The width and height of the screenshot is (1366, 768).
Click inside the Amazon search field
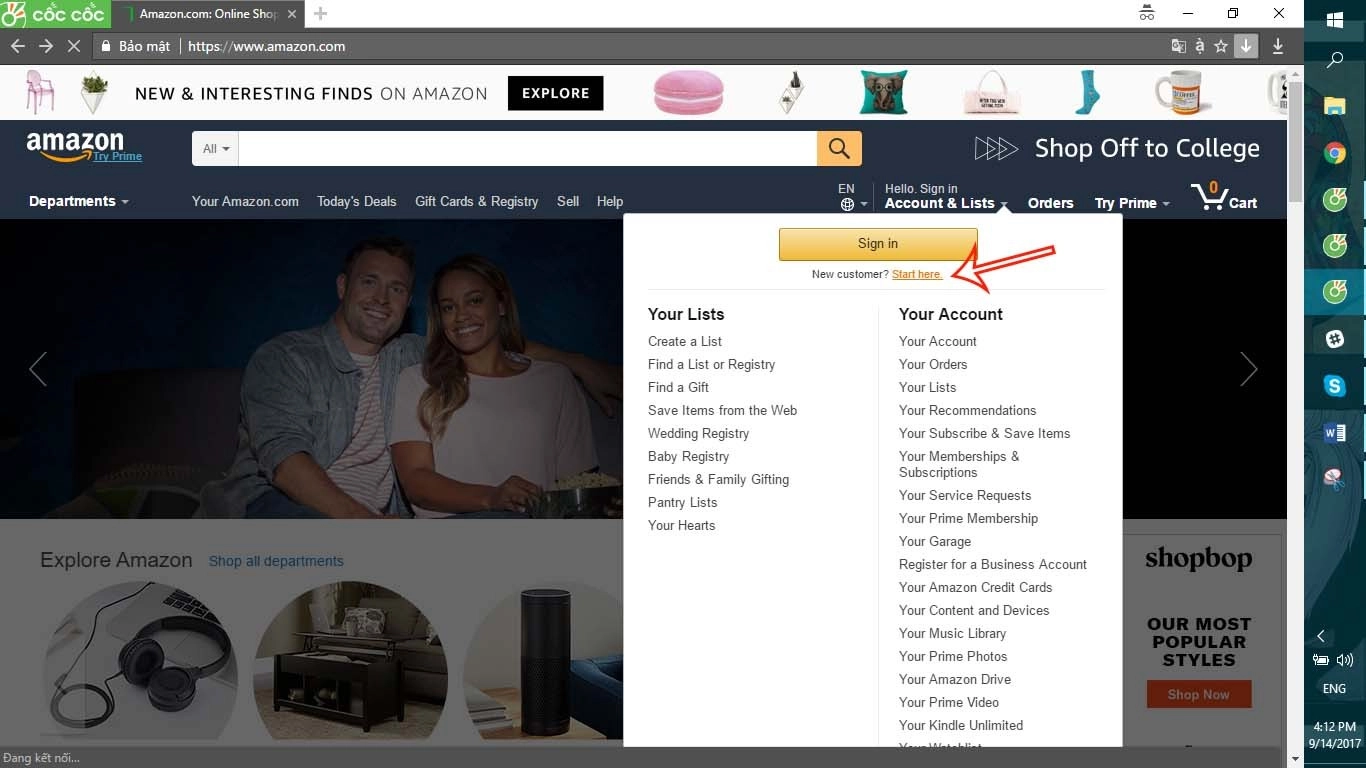point(528,149)
